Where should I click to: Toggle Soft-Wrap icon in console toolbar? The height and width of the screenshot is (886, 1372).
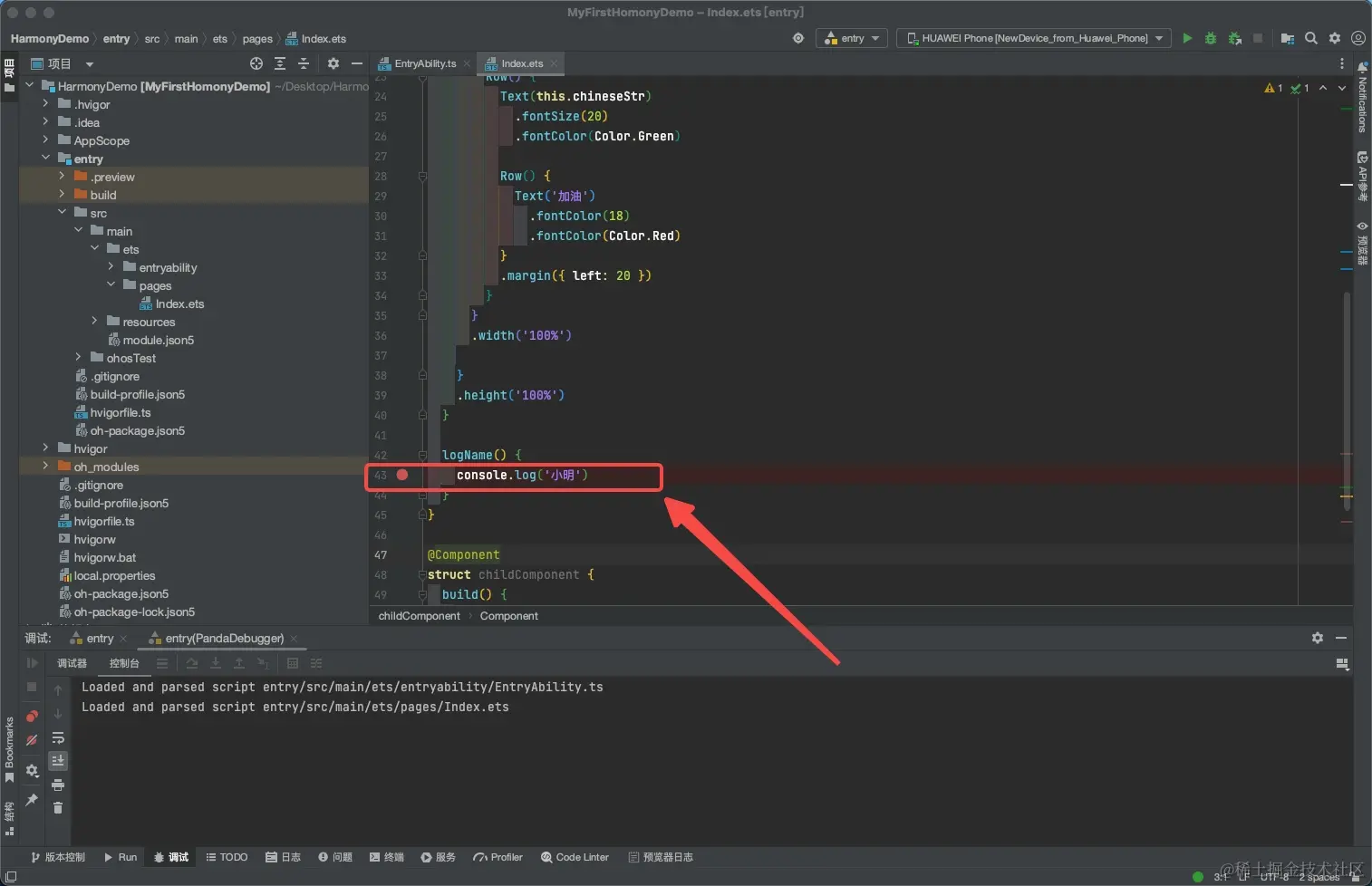pos(58,738)
